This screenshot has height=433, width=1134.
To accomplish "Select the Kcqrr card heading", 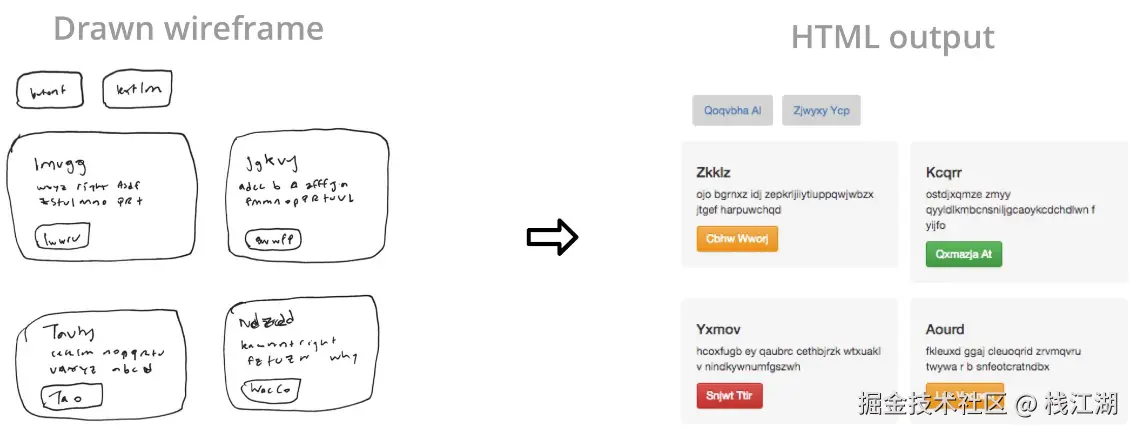I will coord(944,172).
